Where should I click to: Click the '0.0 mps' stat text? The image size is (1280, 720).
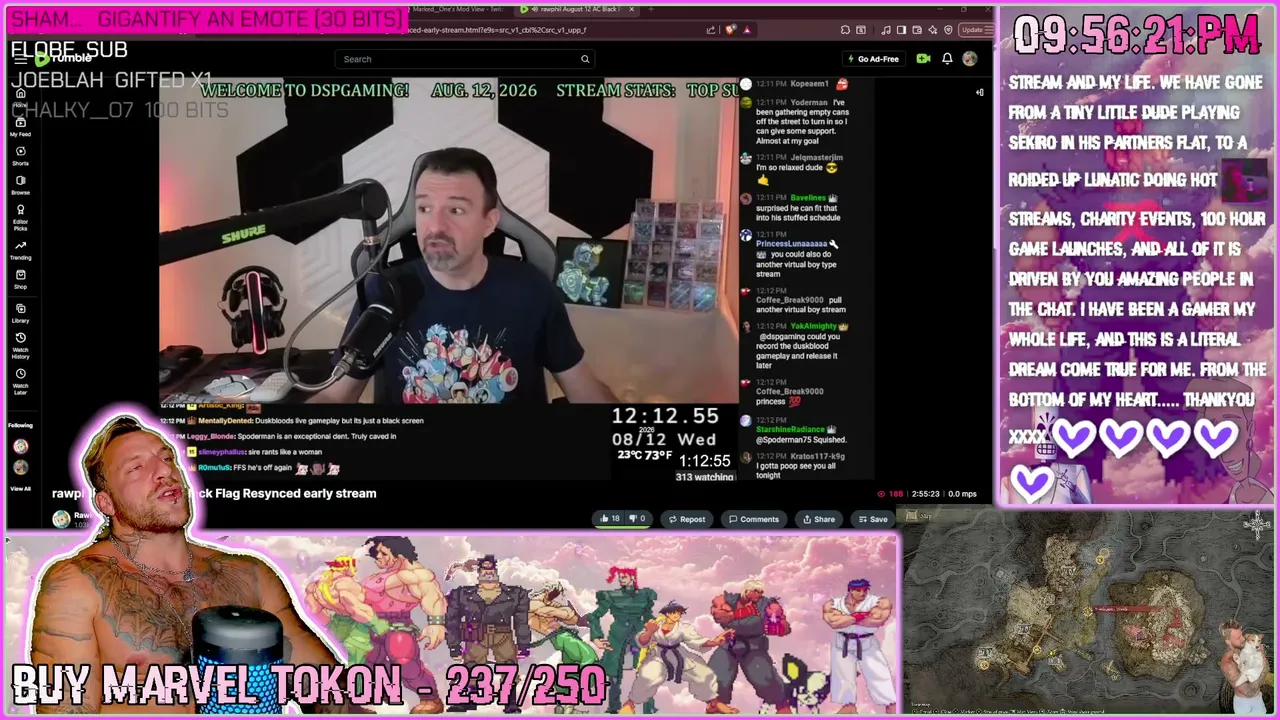click(x=962, y=494)
